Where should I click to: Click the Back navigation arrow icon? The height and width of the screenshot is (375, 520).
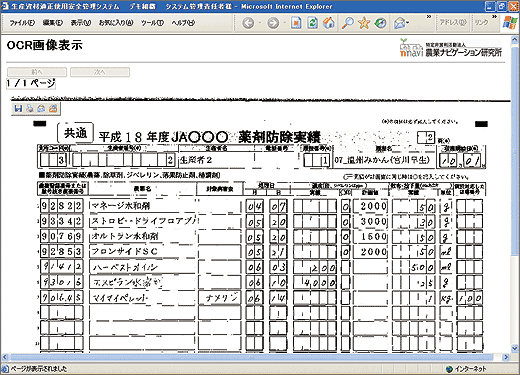click(248, 23)
